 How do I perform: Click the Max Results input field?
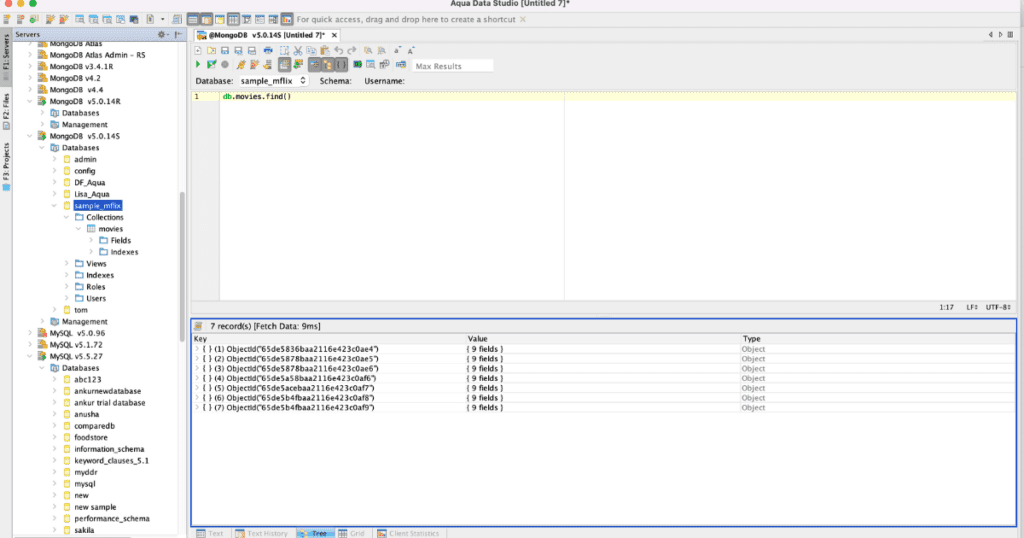click(x=452, y=66)
